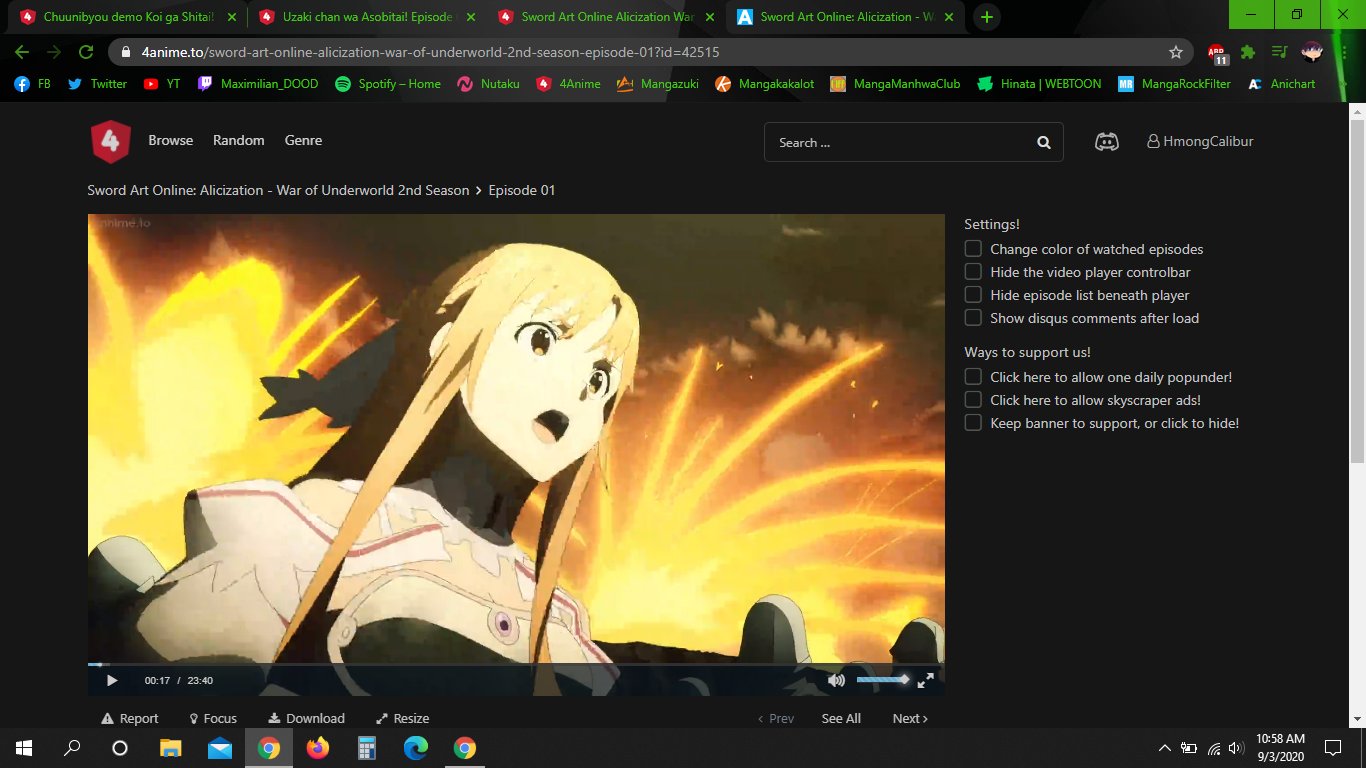Open the AdBlock extension icon
The width and height of the screenshot is (1366, 768).
coord(1217,53)
